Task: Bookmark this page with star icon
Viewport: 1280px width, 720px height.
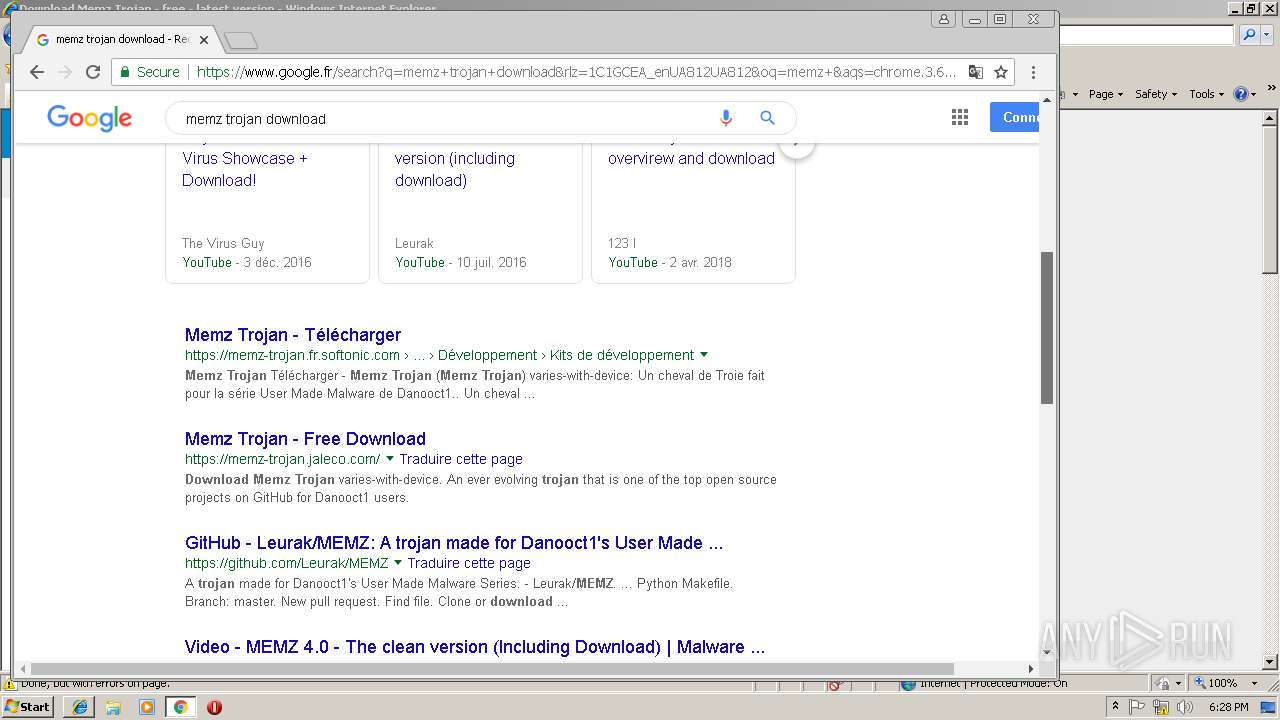Action: [x=1000, y=72]
